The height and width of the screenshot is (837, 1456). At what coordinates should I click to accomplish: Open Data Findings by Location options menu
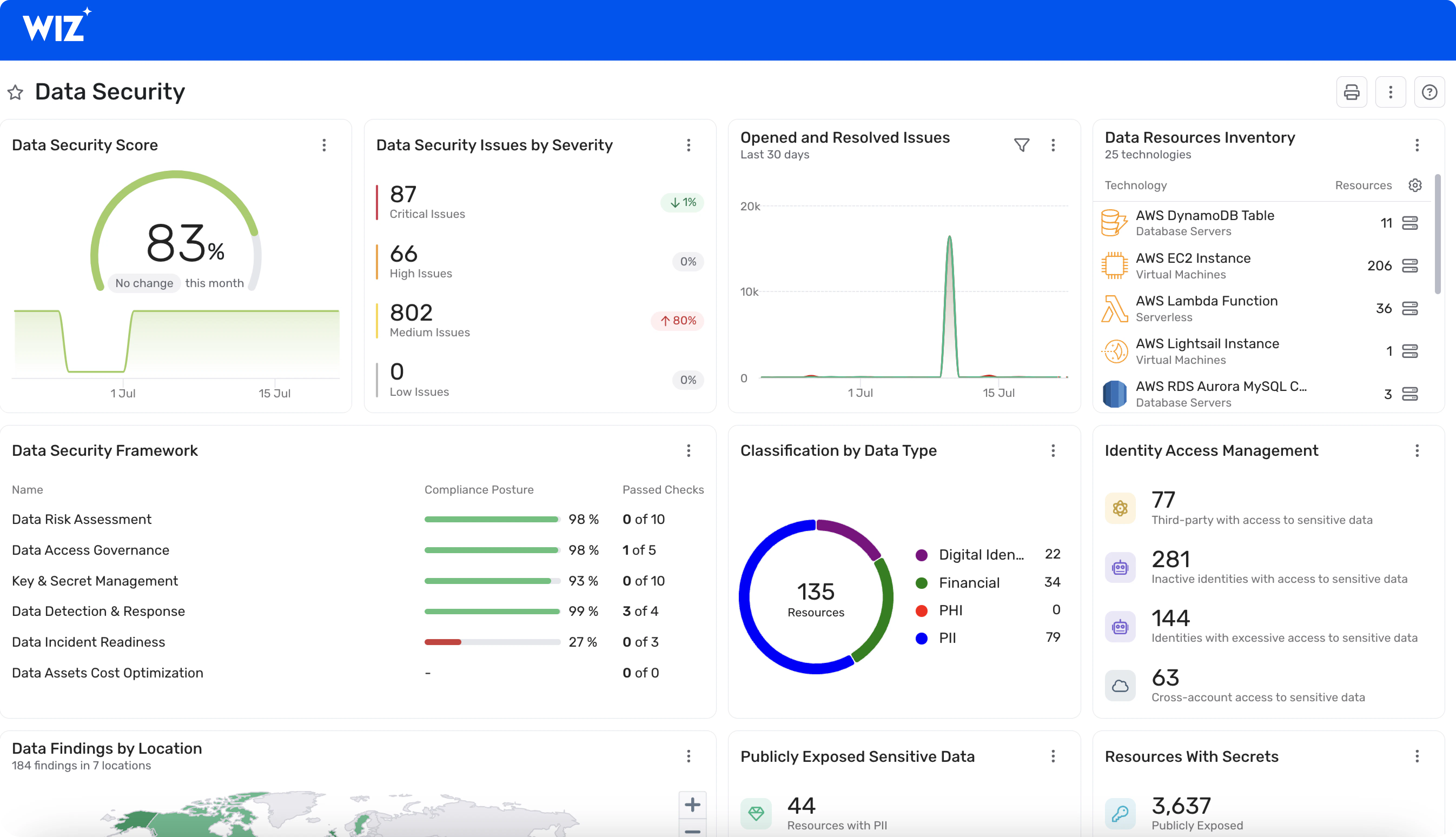(x=688, y=756)
